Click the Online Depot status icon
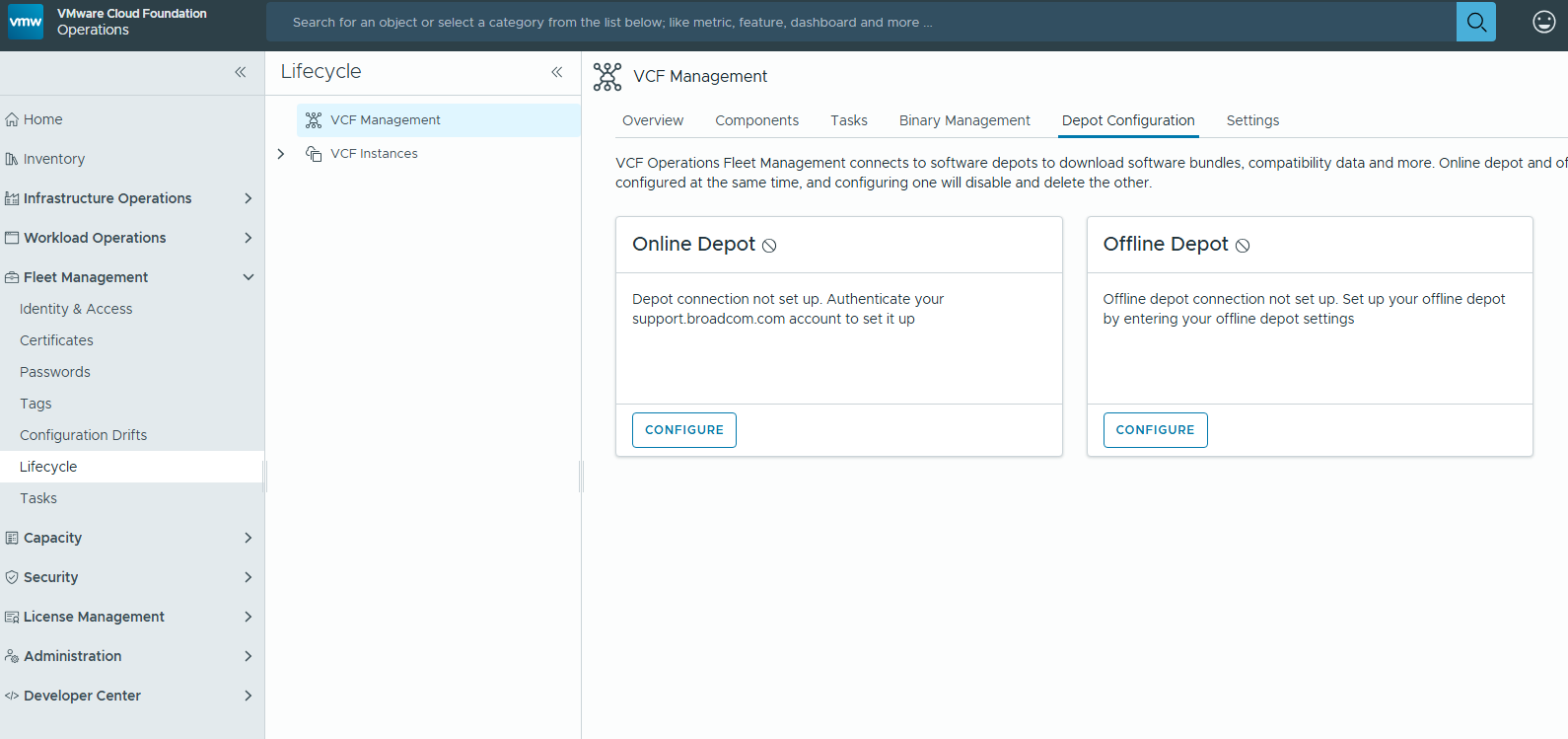This screenshot has width=1568, height=739. point(769,246)
